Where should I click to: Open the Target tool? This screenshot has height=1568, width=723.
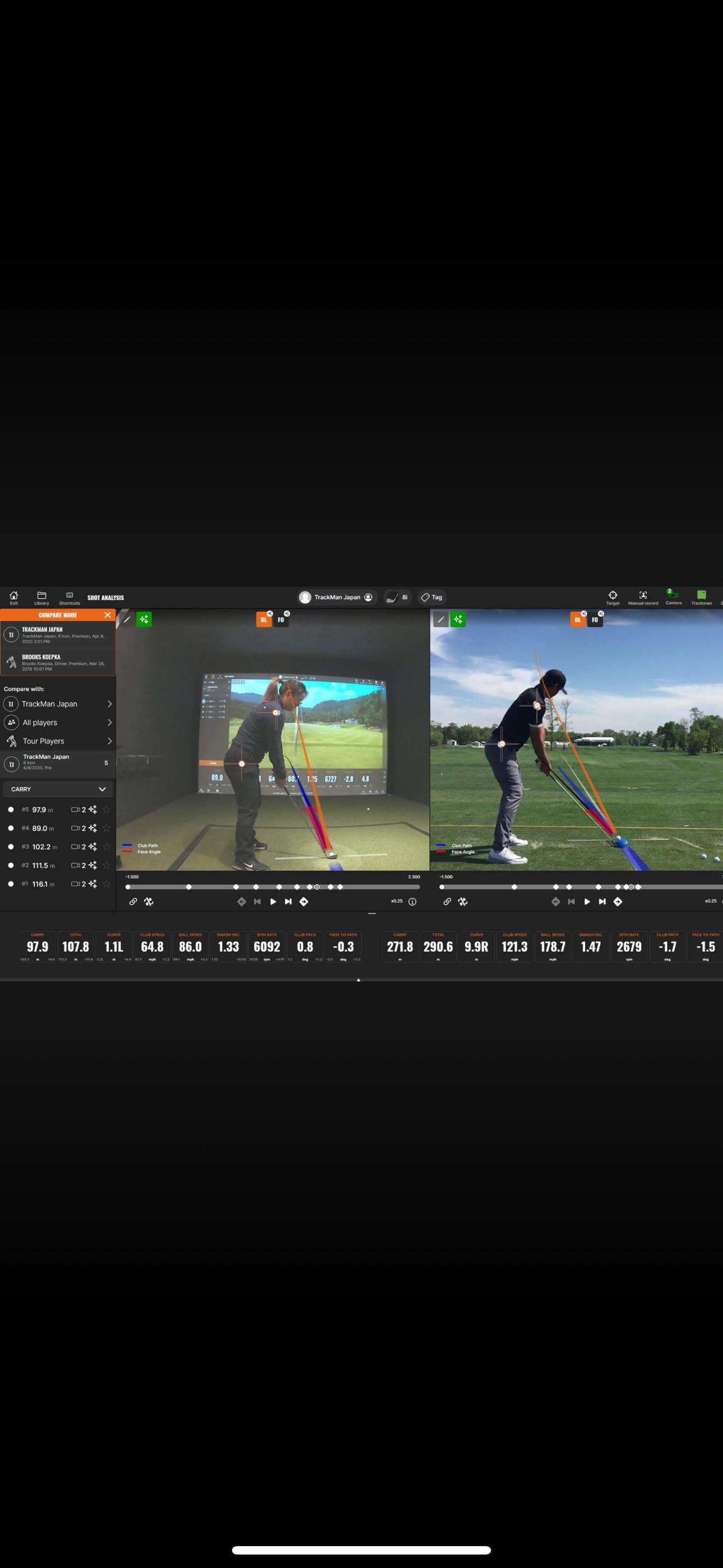[x=612, y=597]
